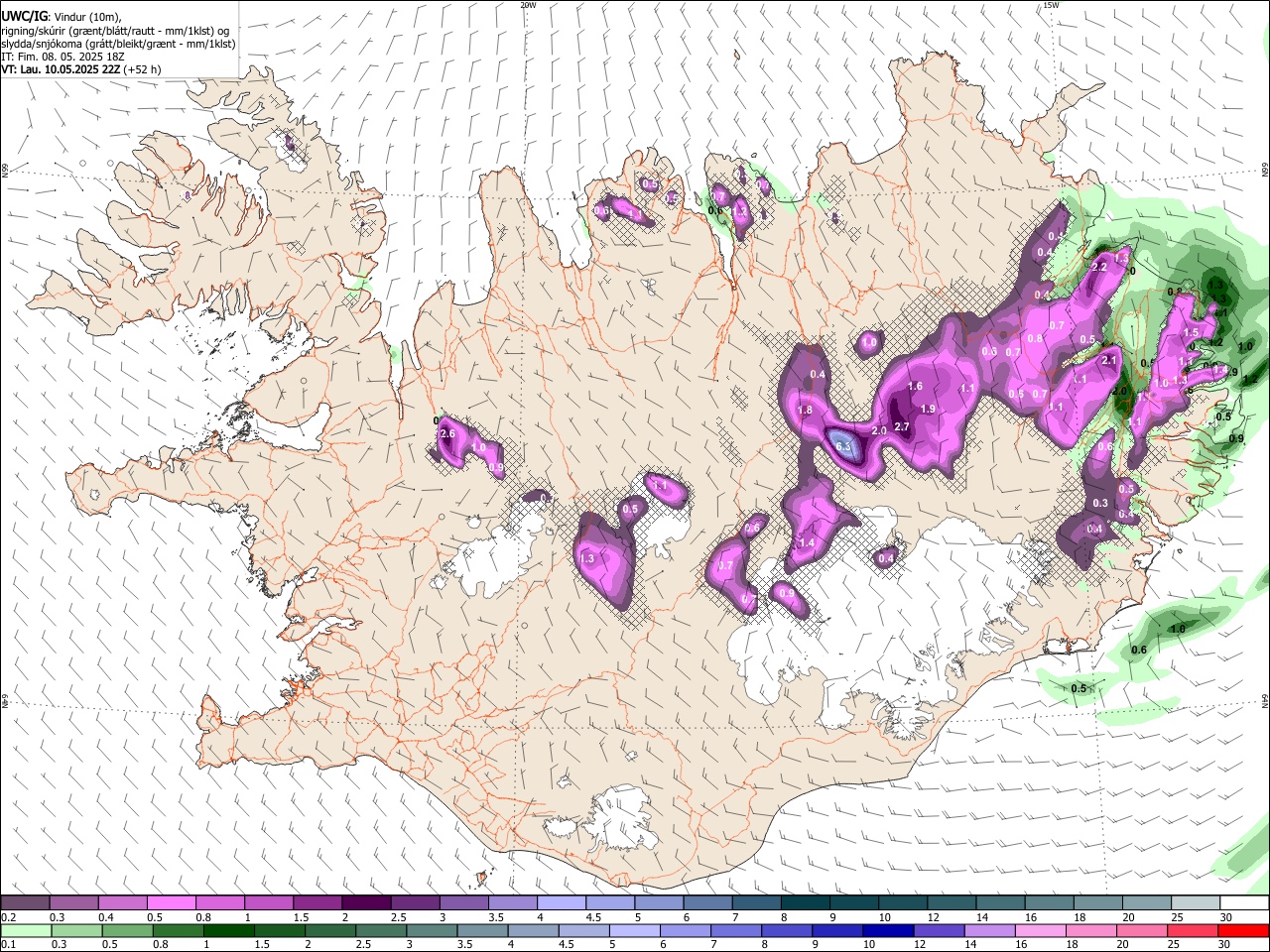Click the white final swatch of upper scale
Screen dimensions: 1270x952
point(1242,902)
